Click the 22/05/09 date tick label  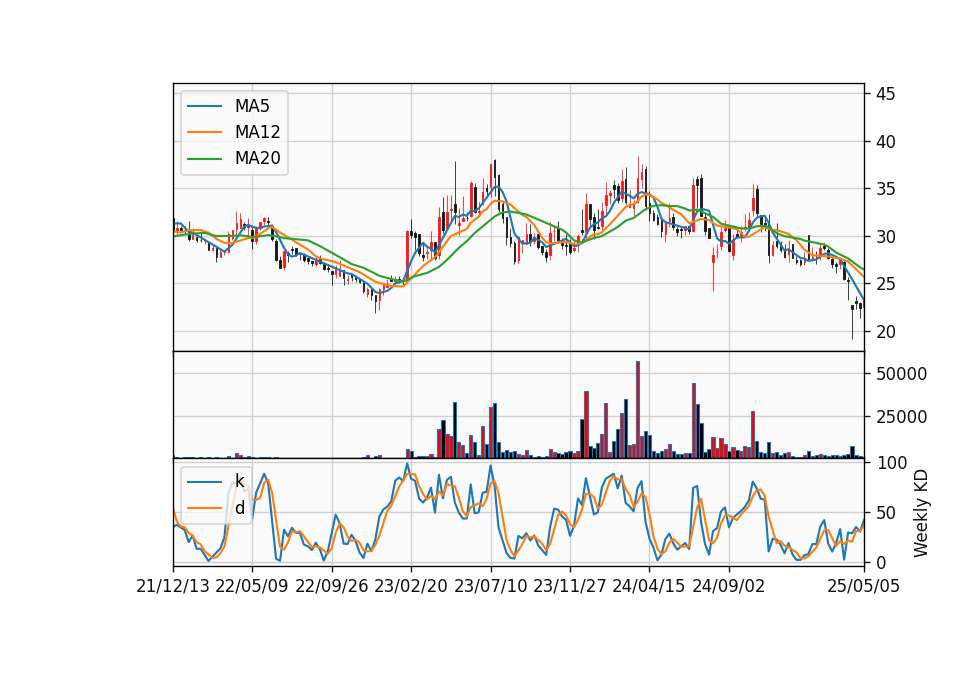[x=252, y=586]
